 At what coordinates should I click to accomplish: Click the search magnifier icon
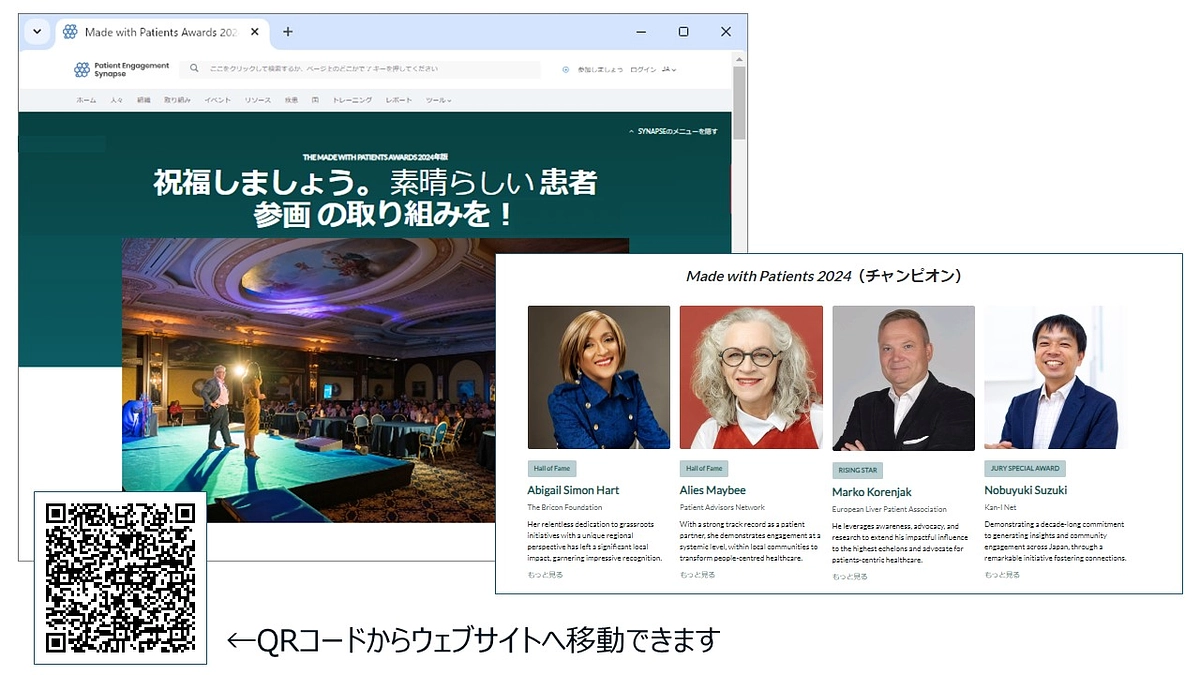[192, 68]
